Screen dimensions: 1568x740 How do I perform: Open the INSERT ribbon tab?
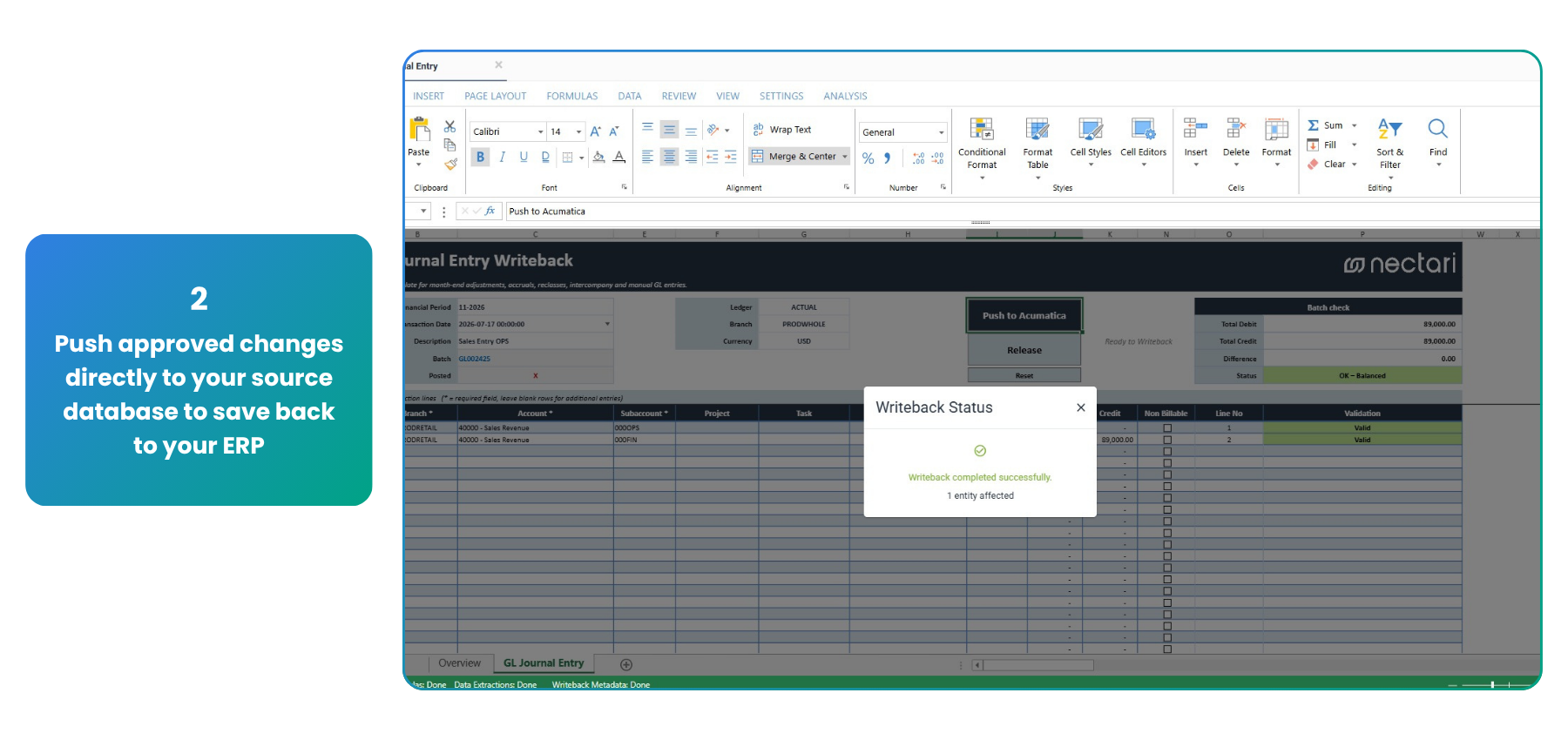point(429,96)
